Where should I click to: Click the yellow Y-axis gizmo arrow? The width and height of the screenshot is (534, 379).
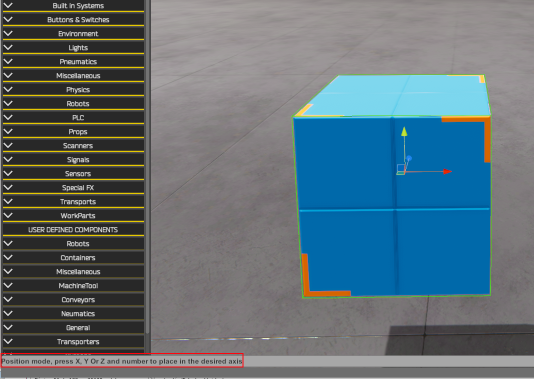[404, 131]
